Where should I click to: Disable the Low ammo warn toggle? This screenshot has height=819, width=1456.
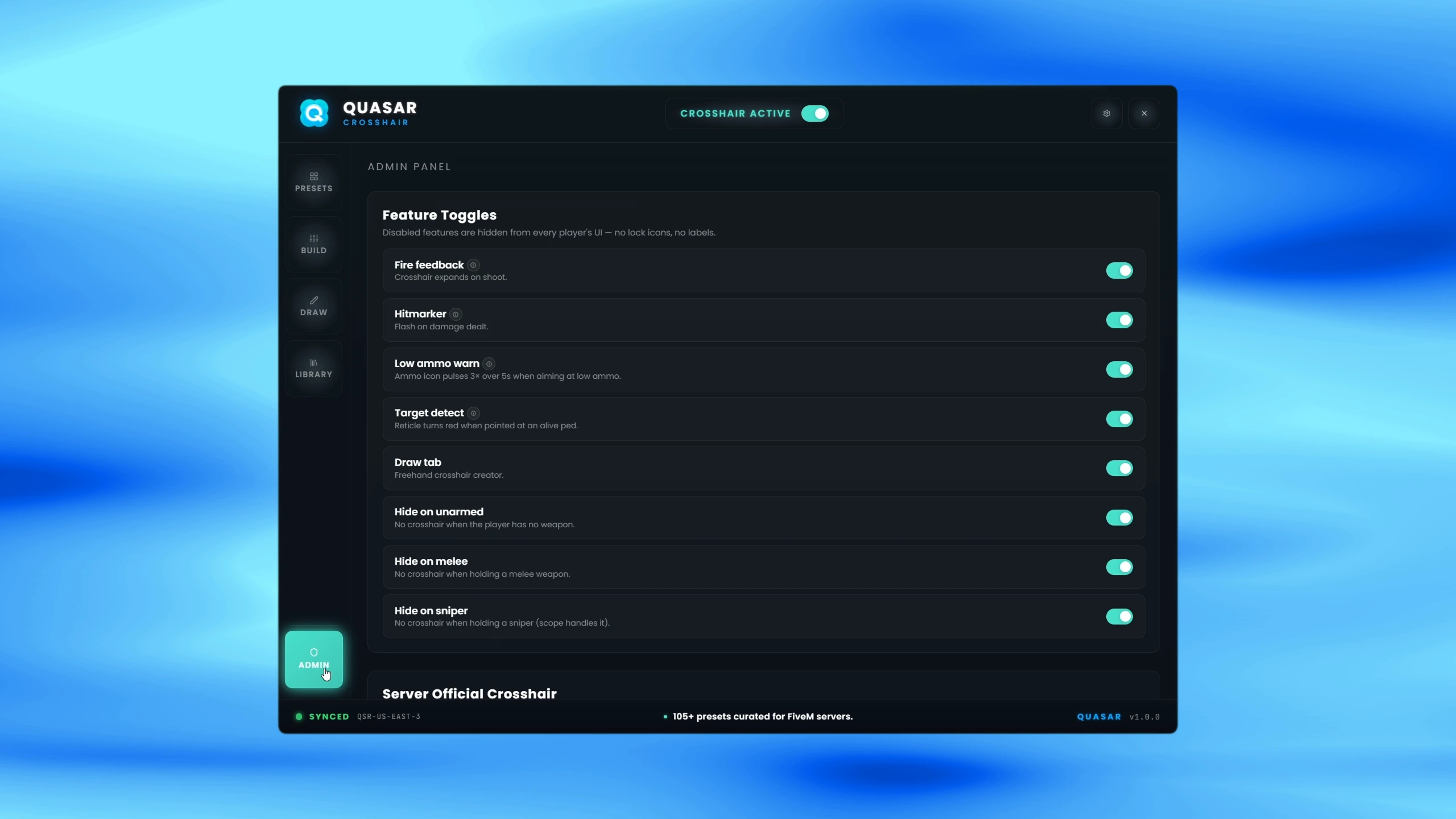click(x=1119, y=370)
